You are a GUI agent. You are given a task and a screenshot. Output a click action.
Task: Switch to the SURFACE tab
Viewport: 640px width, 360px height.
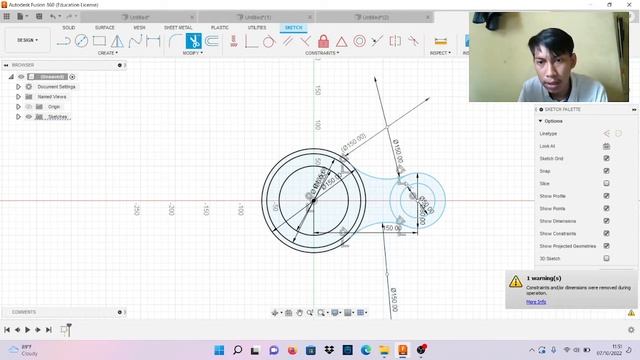point(104,27)
